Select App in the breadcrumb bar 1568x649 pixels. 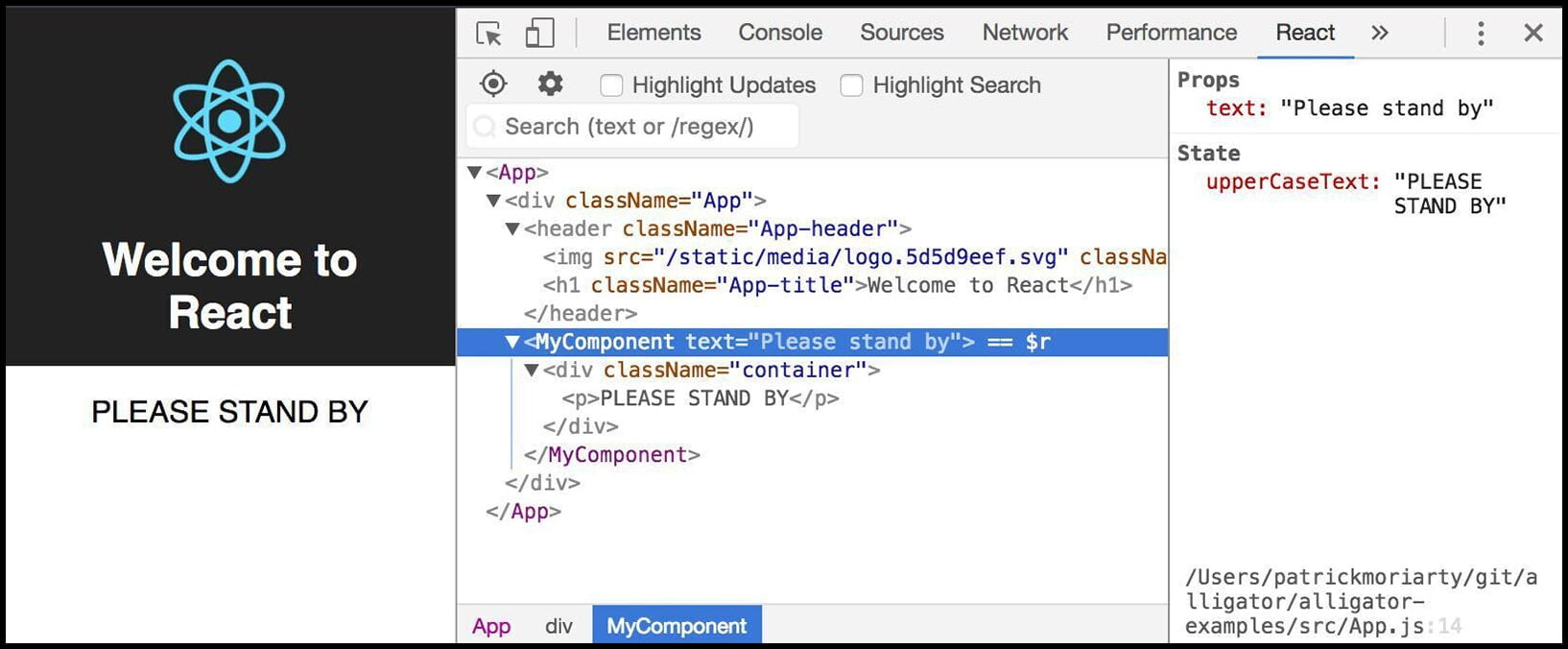pyautogui.click(x=490, y=626)
